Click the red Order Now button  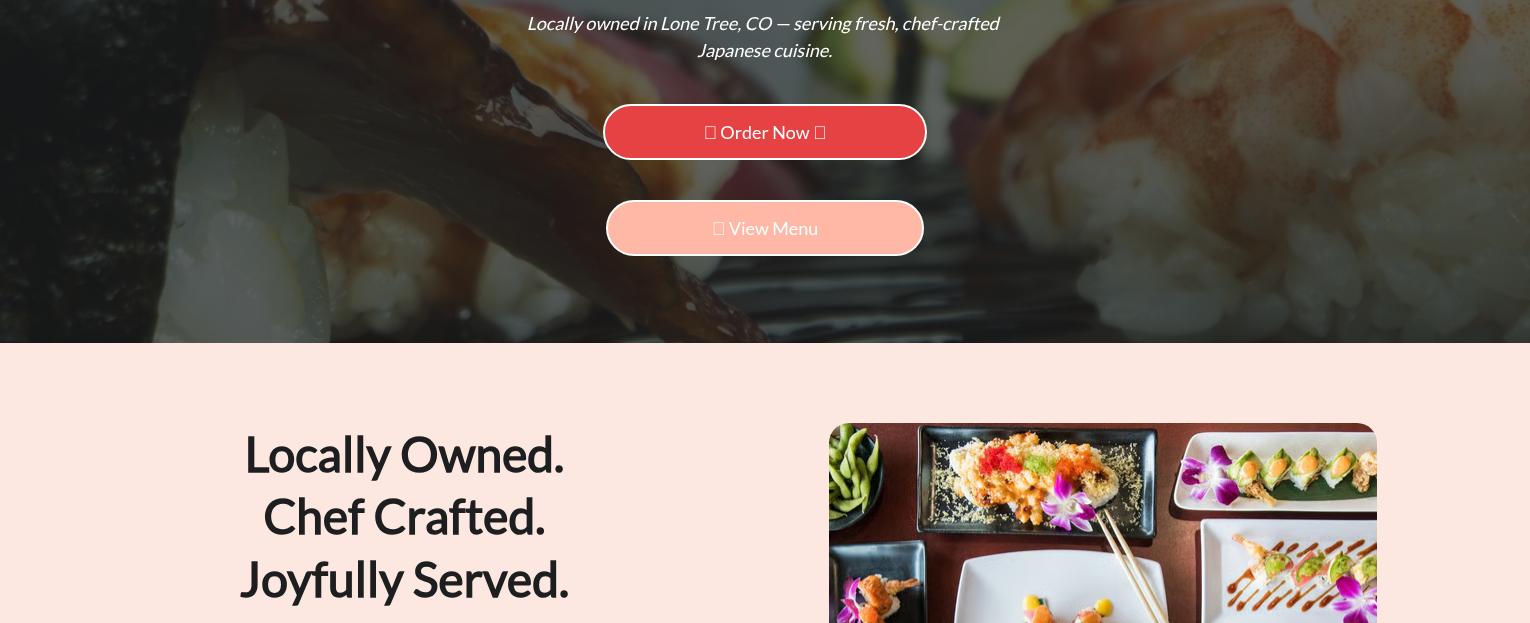765,132
